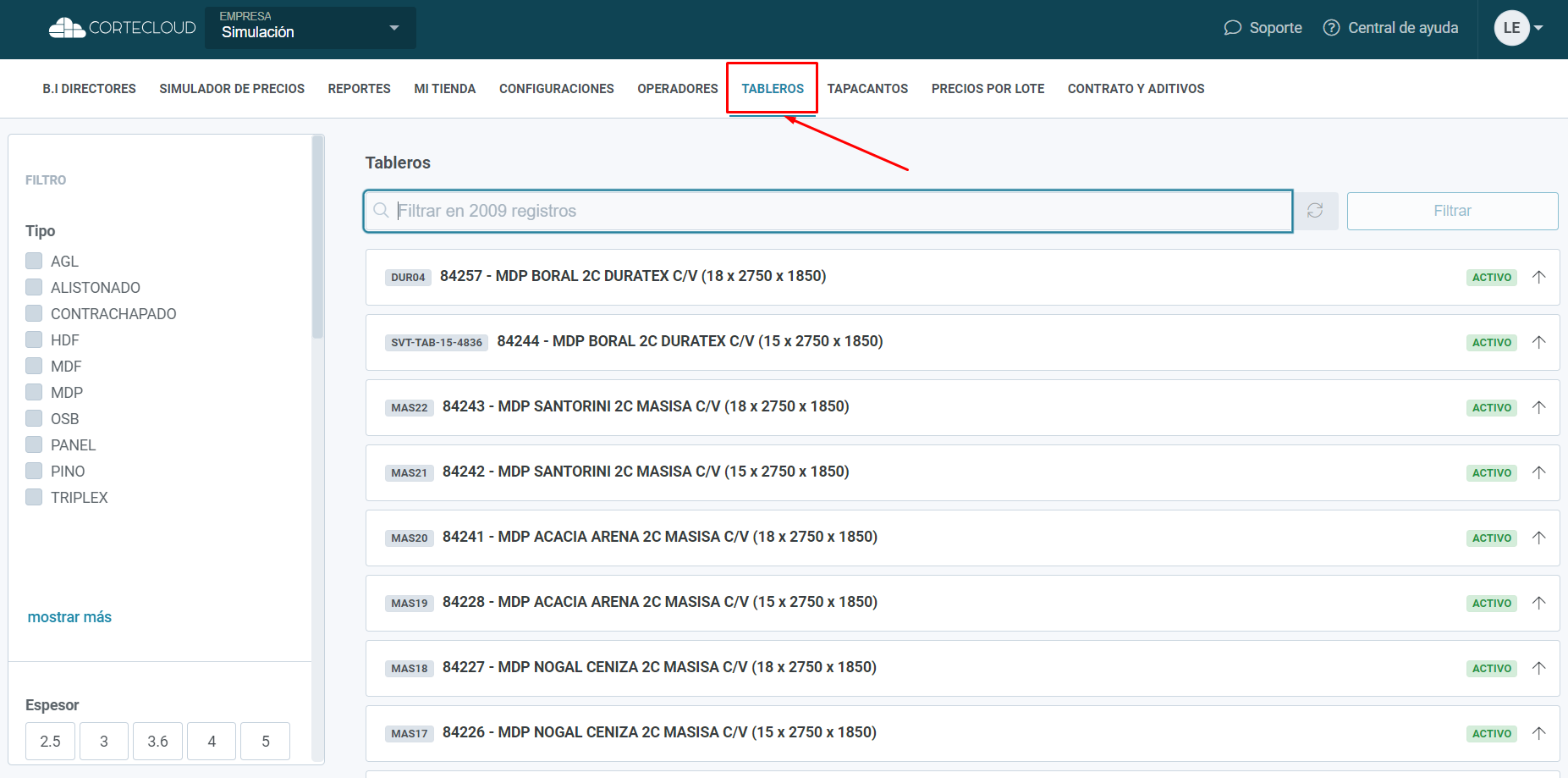Select thickness 4 button

(212, 742)
